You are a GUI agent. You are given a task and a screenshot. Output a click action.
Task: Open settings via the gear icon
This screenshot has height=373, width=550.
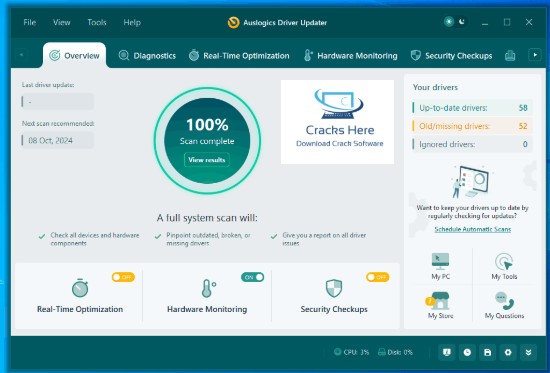[508, 352]
